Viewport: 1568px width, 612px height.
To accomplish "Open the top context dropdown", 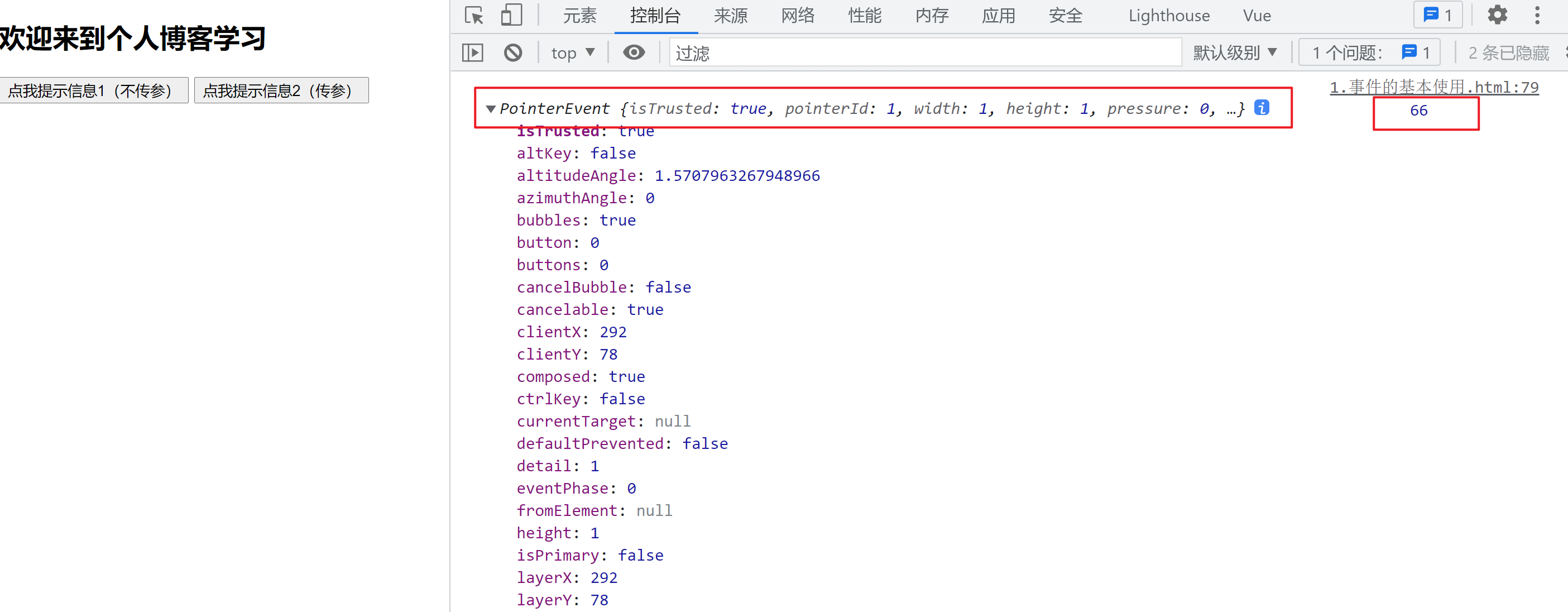I will click(572, 53).
